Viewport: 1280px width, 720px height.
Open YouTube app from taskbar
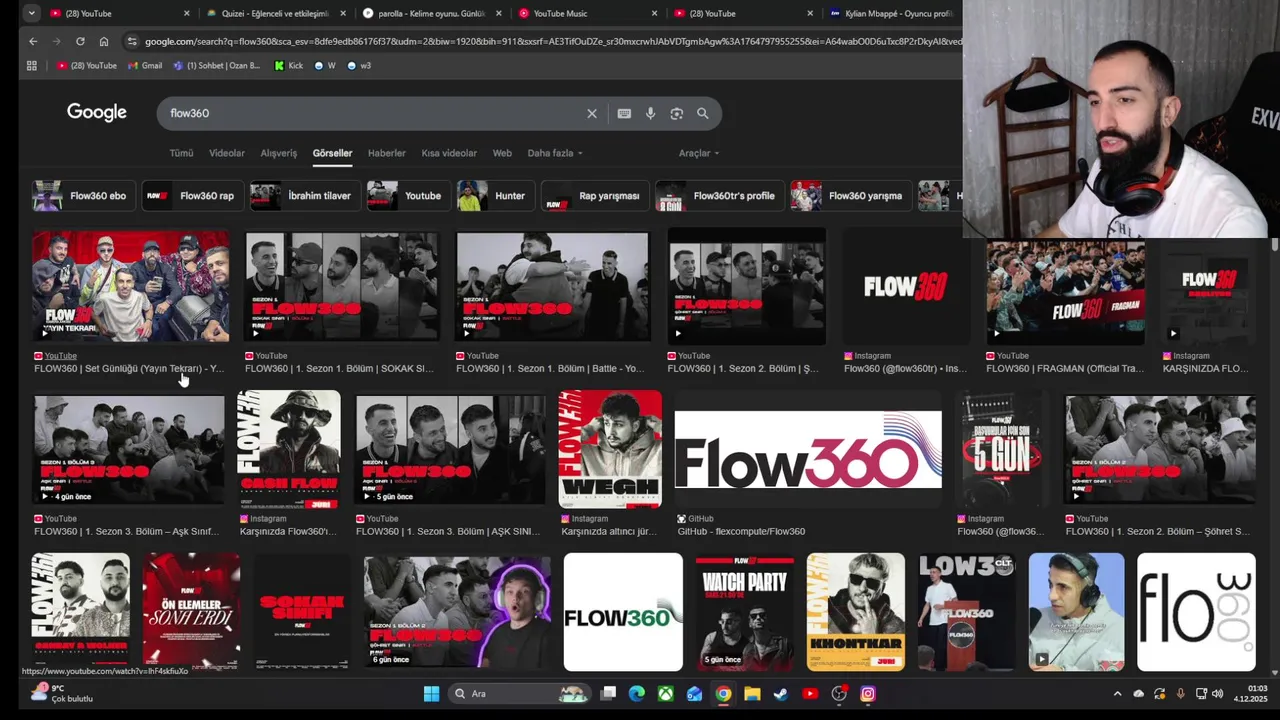click(810, 694)
